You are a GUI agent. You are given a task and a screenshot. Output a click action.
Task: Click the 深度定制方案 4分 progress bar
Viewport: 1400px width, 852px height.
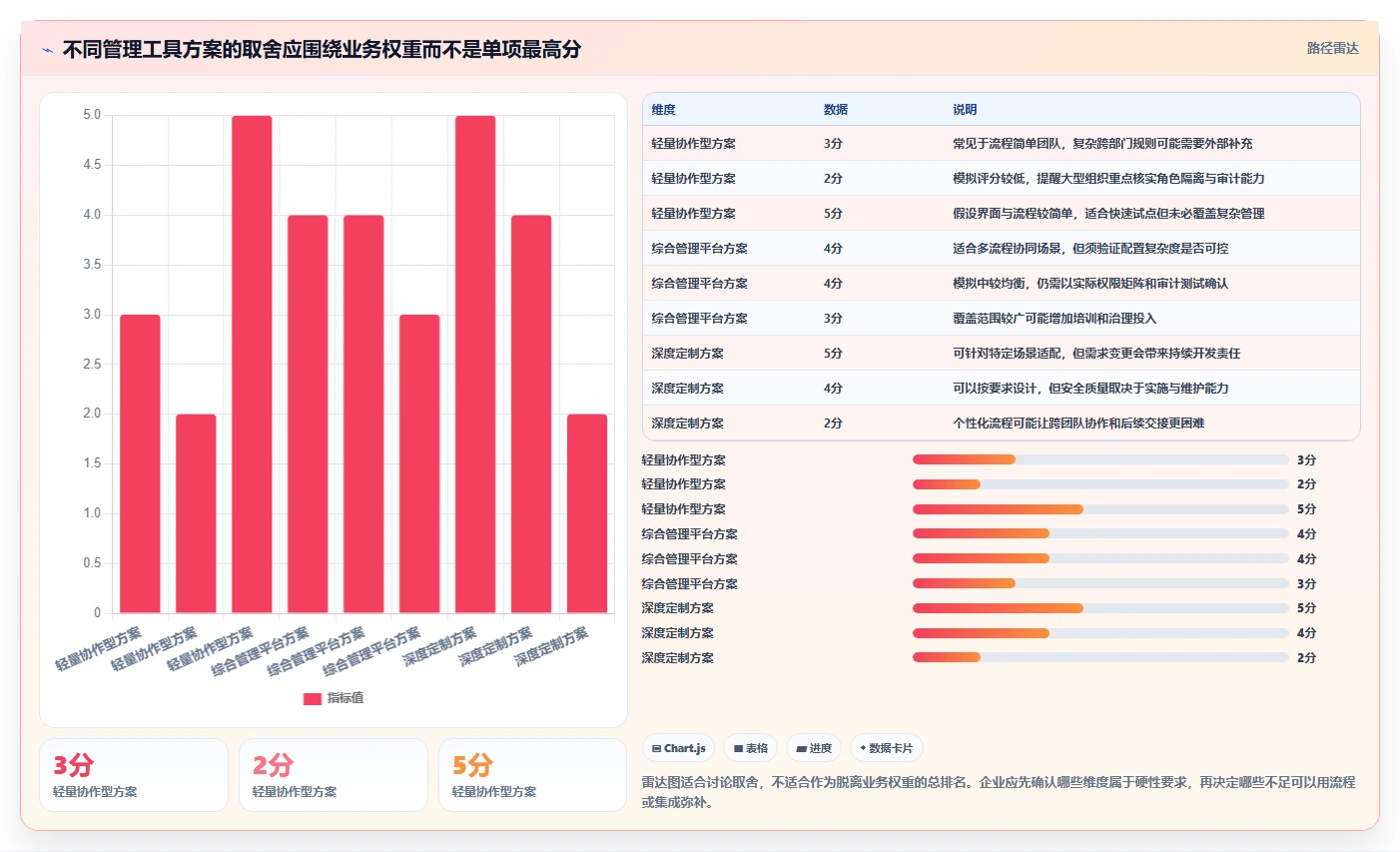click(1100, 633)
